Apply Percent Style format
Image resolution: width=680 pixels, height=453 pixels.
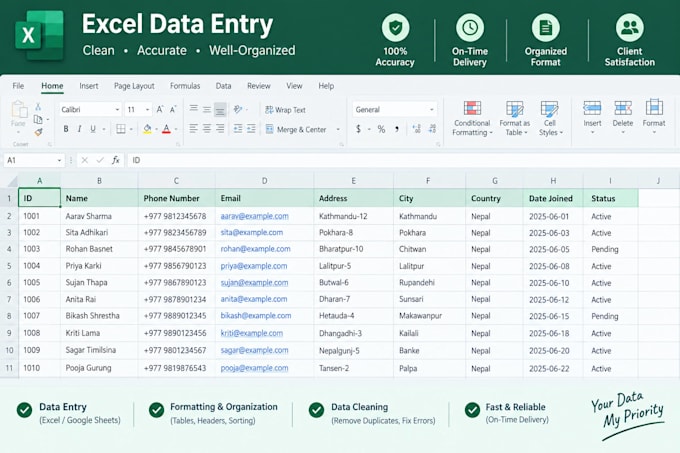tap(381, 129)
